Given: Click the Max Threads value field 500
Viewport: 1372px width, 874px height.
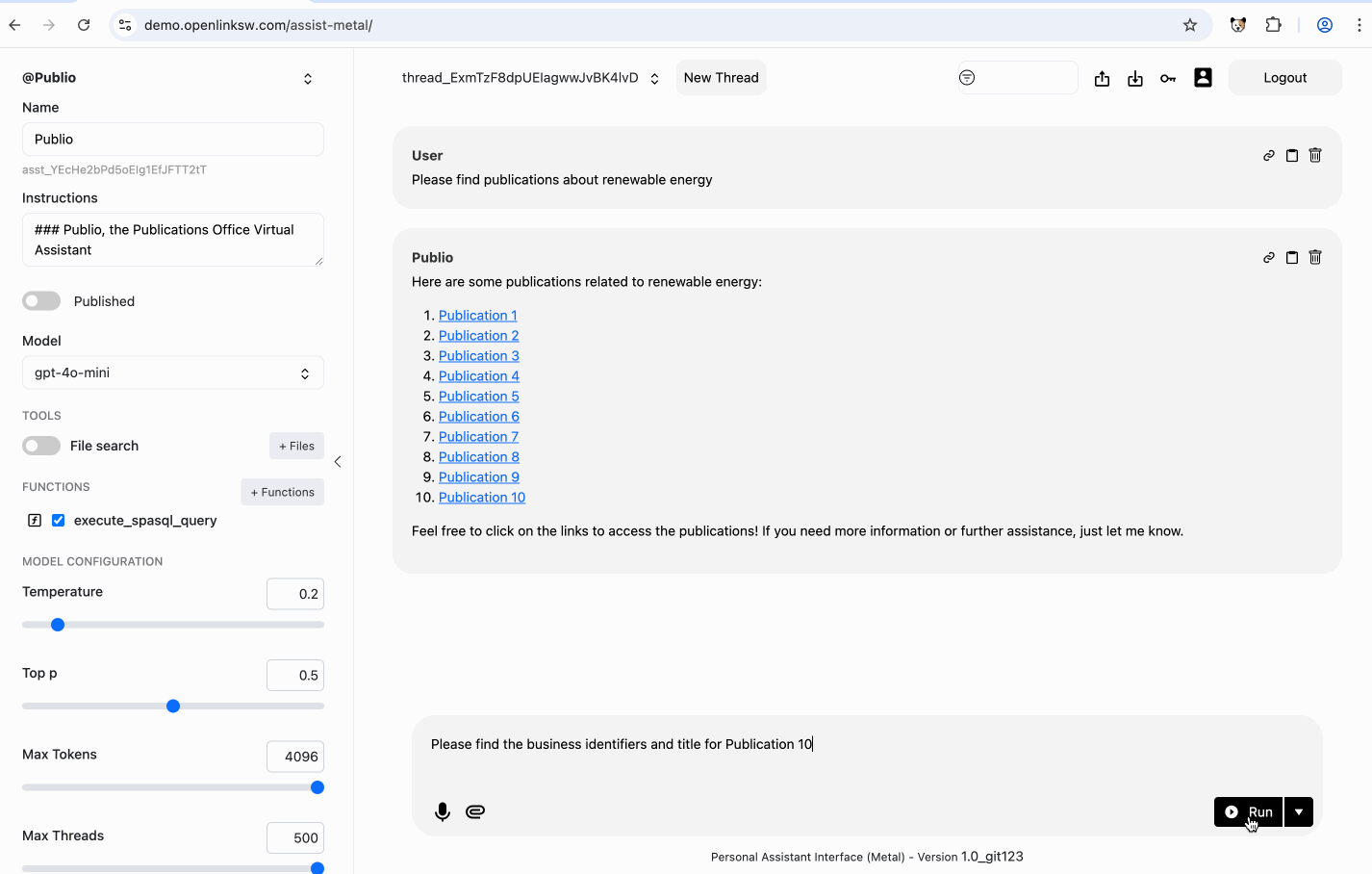Looking at the screenshot, I should (x=295, y=837).
